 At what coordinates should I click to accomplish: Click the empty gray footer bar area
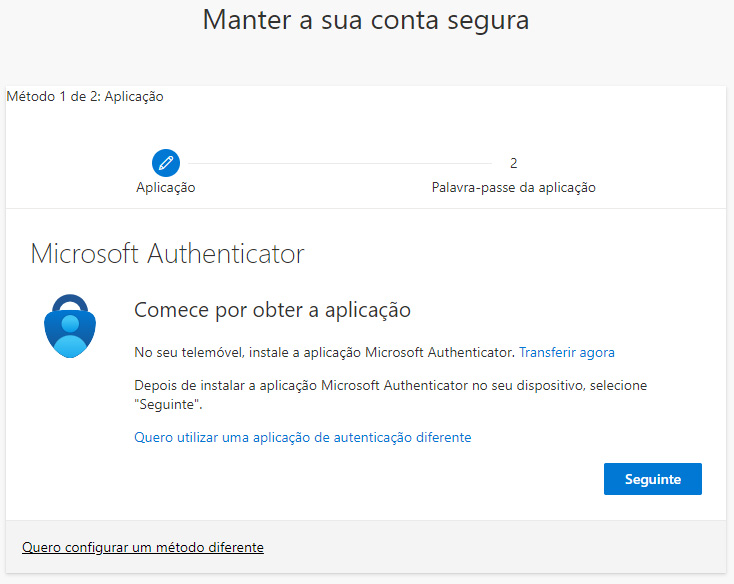500,547
